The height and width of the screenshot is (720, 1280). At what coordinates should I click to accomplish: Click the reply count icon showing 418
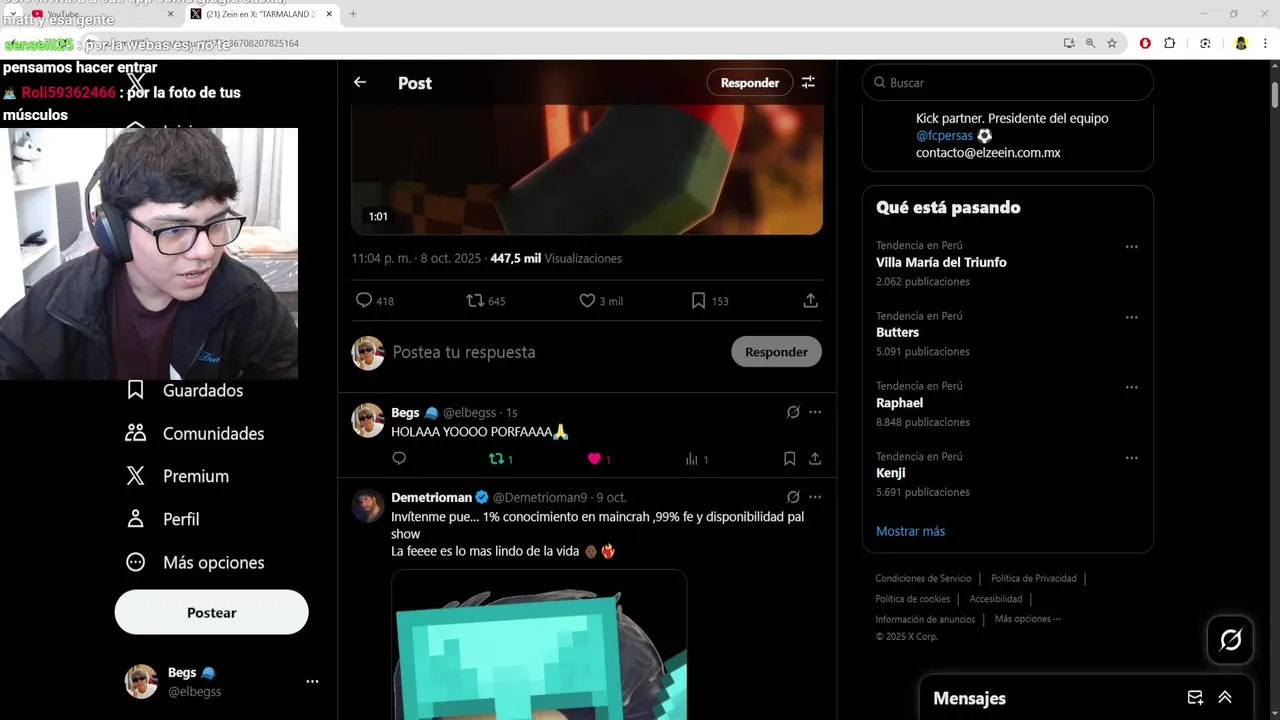pos(364,300)
